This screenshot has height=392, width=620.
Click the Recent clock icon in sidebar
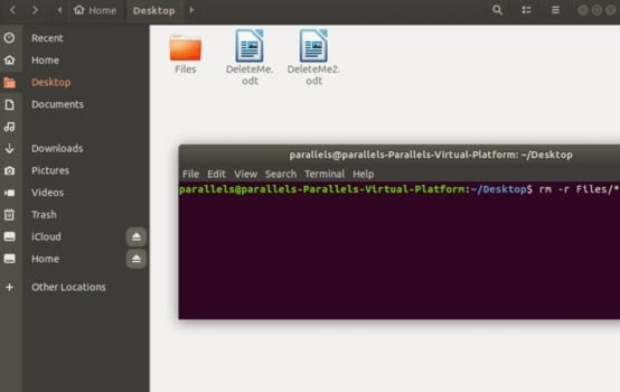click(x=9, y=38)
